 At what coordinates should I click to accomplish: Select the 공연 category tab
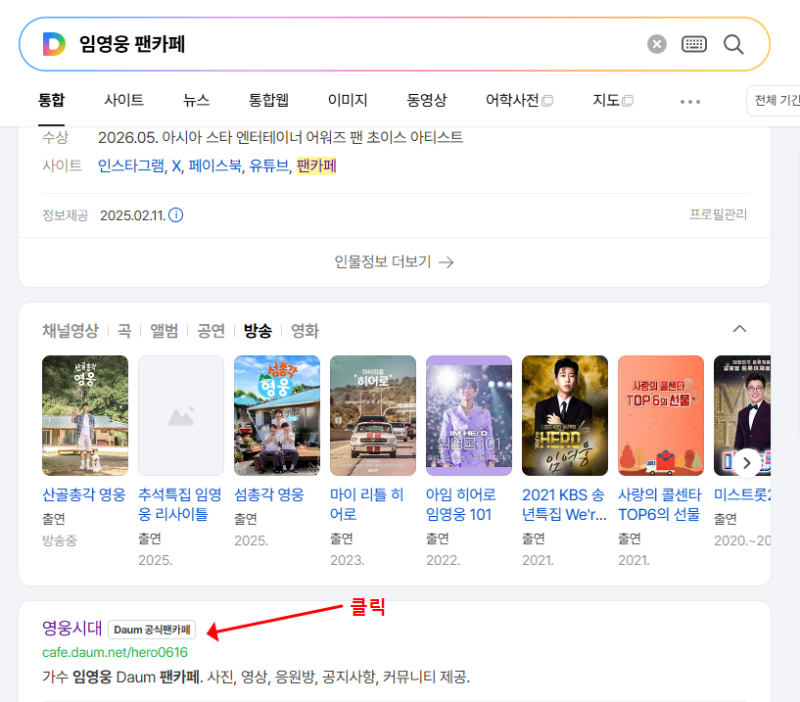211,331
